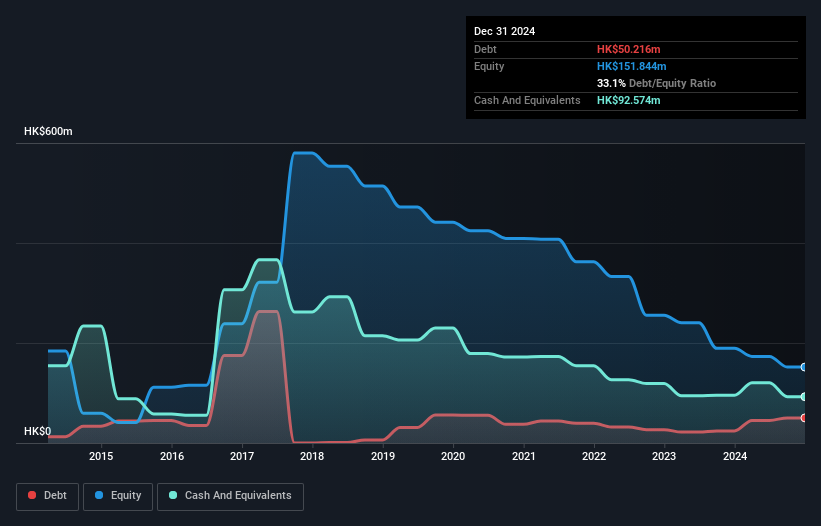Image resolution: width=821 pixels, height=526 pixels.
Task: Click the 2024 x-axis label
Action: tap(735, 456)
